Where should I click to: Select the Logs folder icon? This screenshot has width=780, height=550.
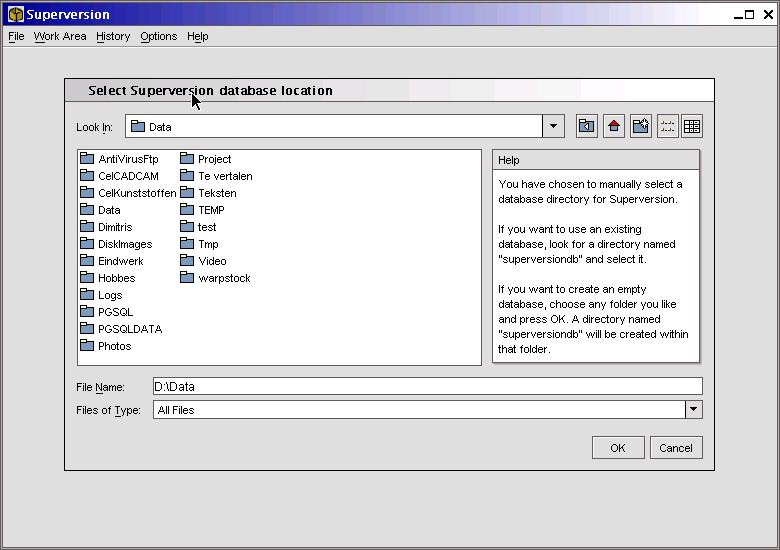click(87, 295)
